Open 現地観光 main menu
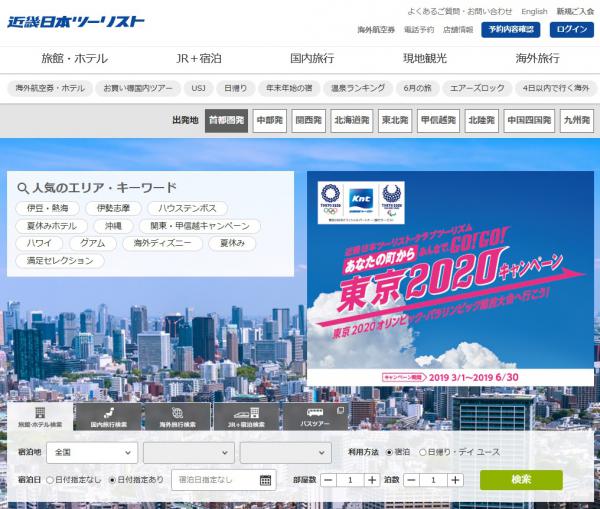The height and width of the screenshot is (509, 600). (425, 59)
